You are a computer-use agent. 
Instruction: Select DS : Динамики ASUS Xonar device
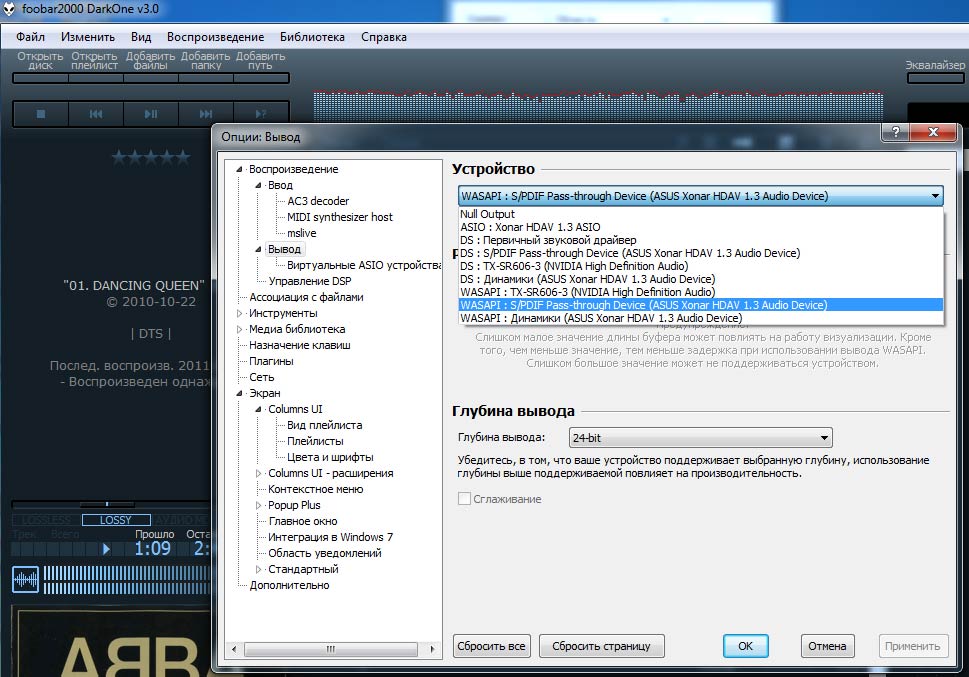[x=701, y=279]
